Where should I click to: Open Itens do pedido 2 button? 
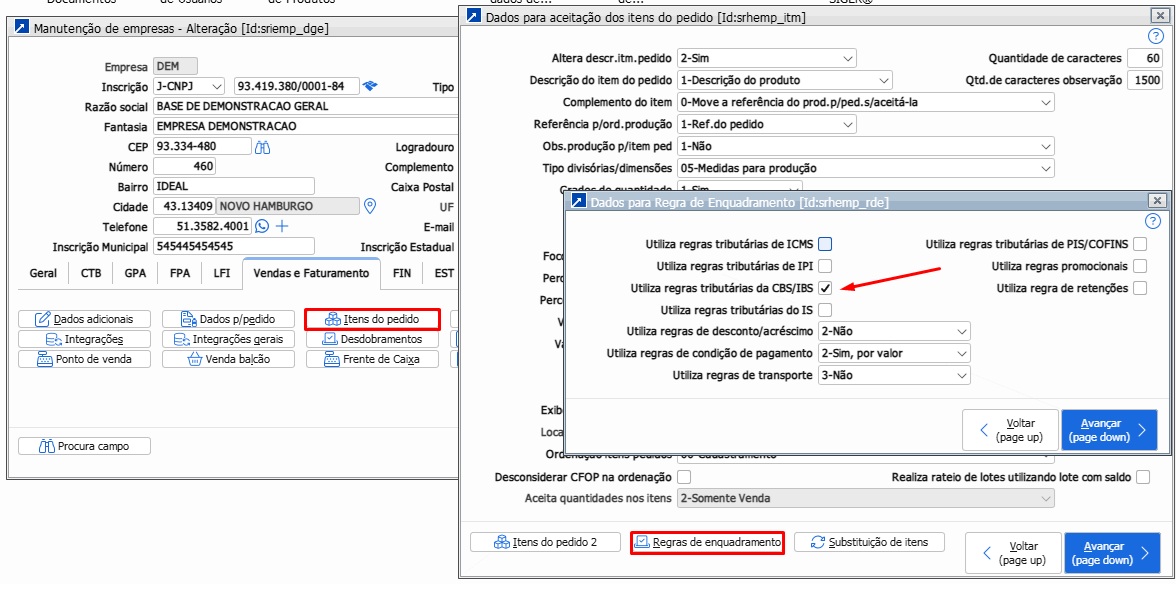[546, 542]
